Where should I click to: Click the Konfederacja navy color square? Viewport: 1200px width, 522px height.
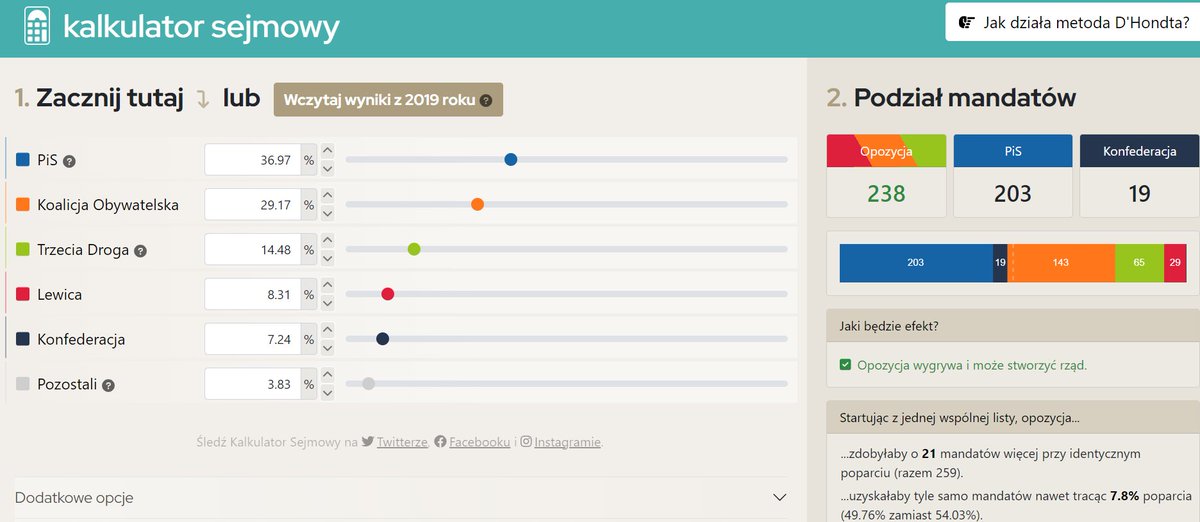(23, 340)
